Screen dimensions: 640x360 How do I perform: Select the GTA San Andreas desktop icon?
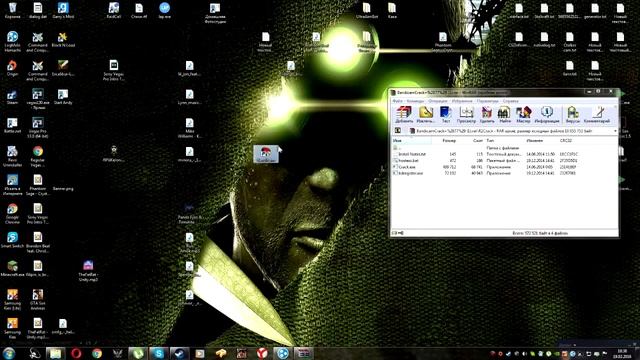[38, 300]
